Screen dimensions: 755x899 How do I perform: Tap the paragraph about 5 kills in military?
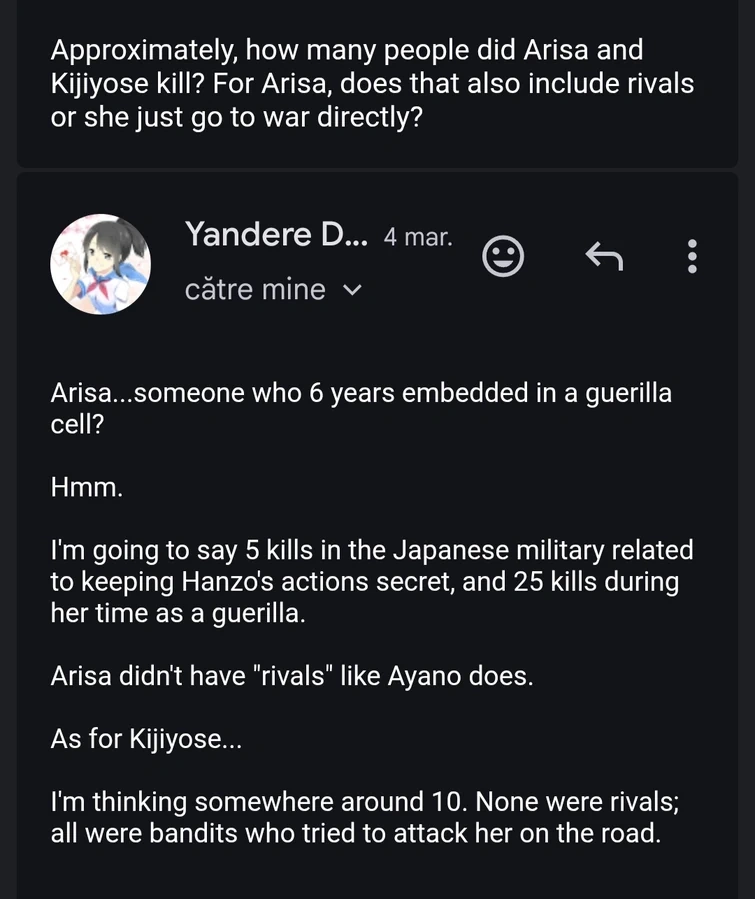pyautogui.click(x=372, y=581)
